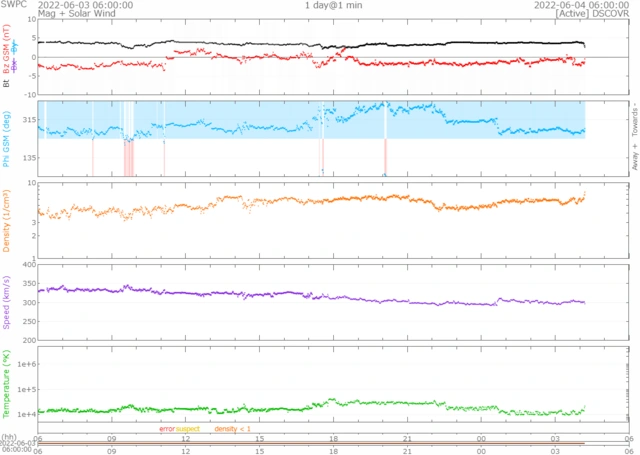Click the 00 hour tick on time axis
Image resolution: width=640 pixels, height=455 pixels.
pyautogui.click(x=482, y=438)
